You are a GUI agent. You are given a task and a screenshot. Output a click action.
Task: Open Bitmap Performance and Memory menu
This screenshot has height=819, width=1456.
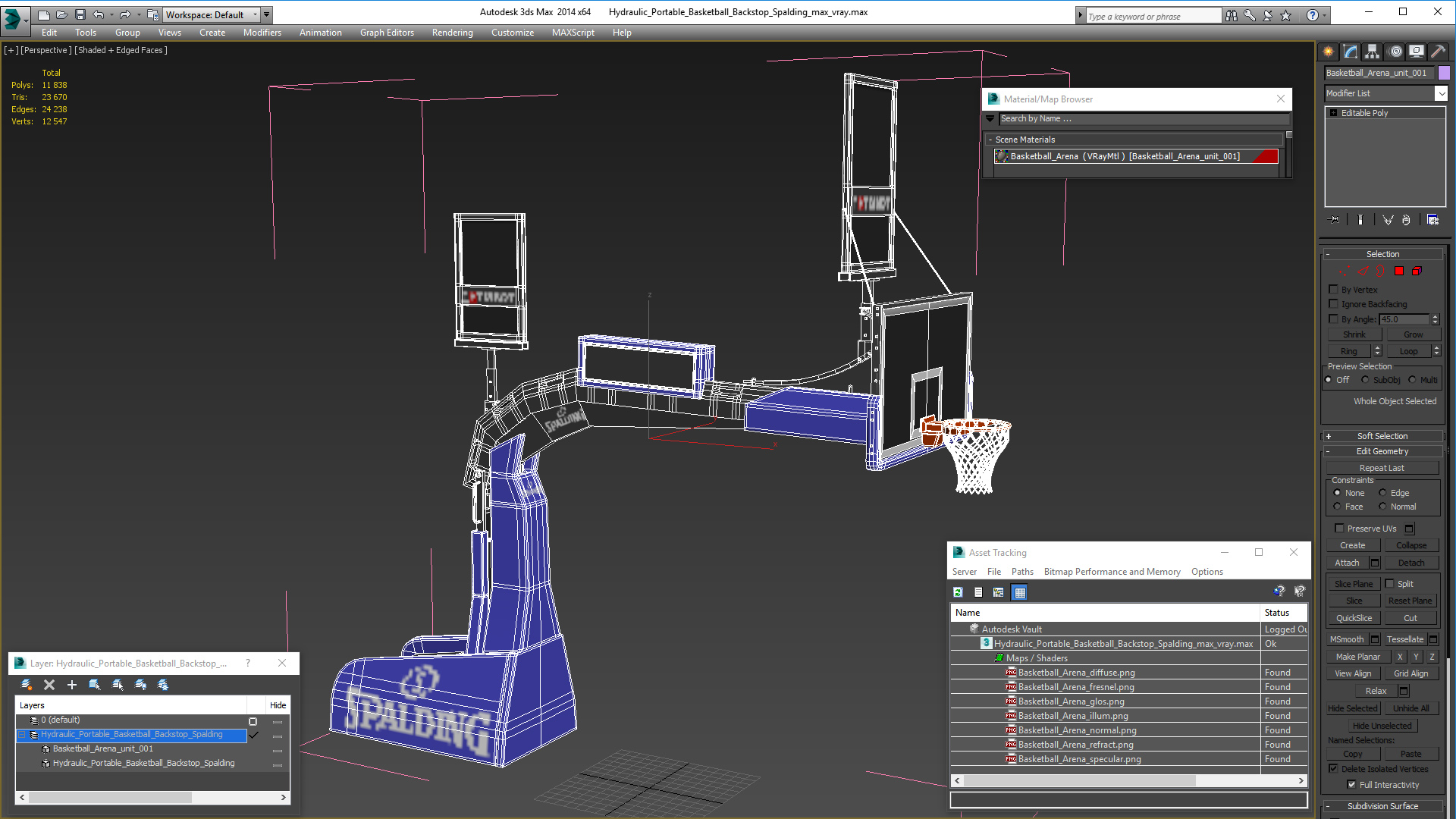coord(1112,572)
